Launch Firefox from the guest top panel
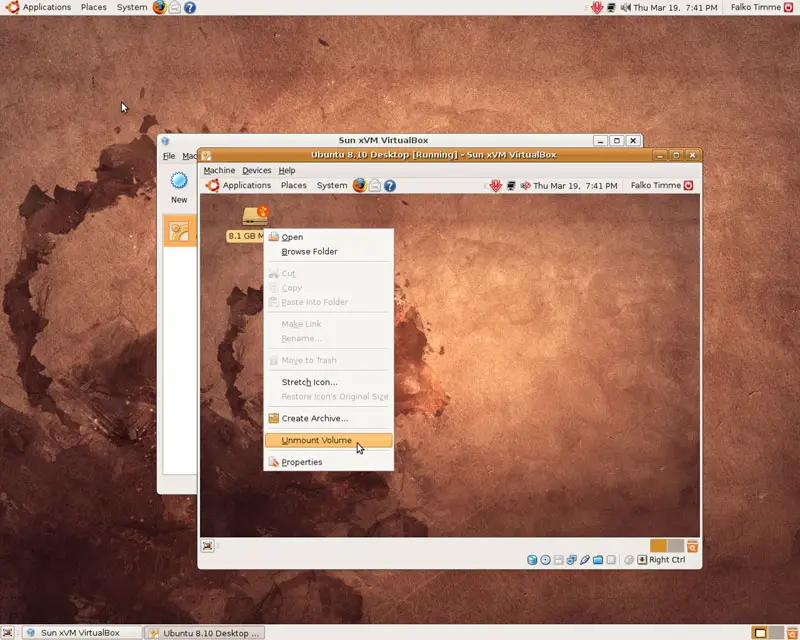The height and width of the screenshot is (640, 800). point(359,185)
